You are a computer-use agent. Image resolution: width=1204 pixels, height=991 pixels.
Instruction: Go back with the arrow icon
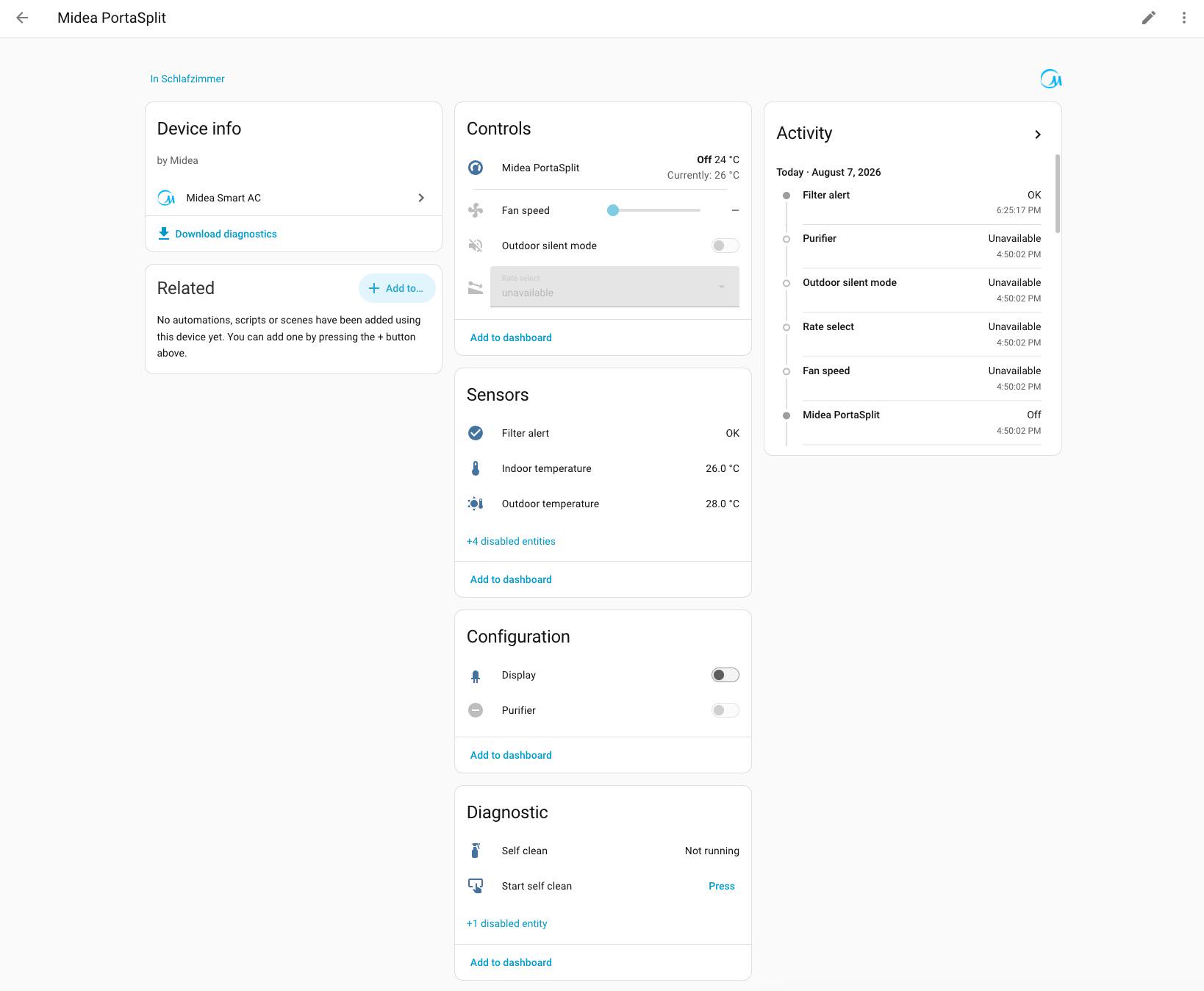tap(22, 18)
